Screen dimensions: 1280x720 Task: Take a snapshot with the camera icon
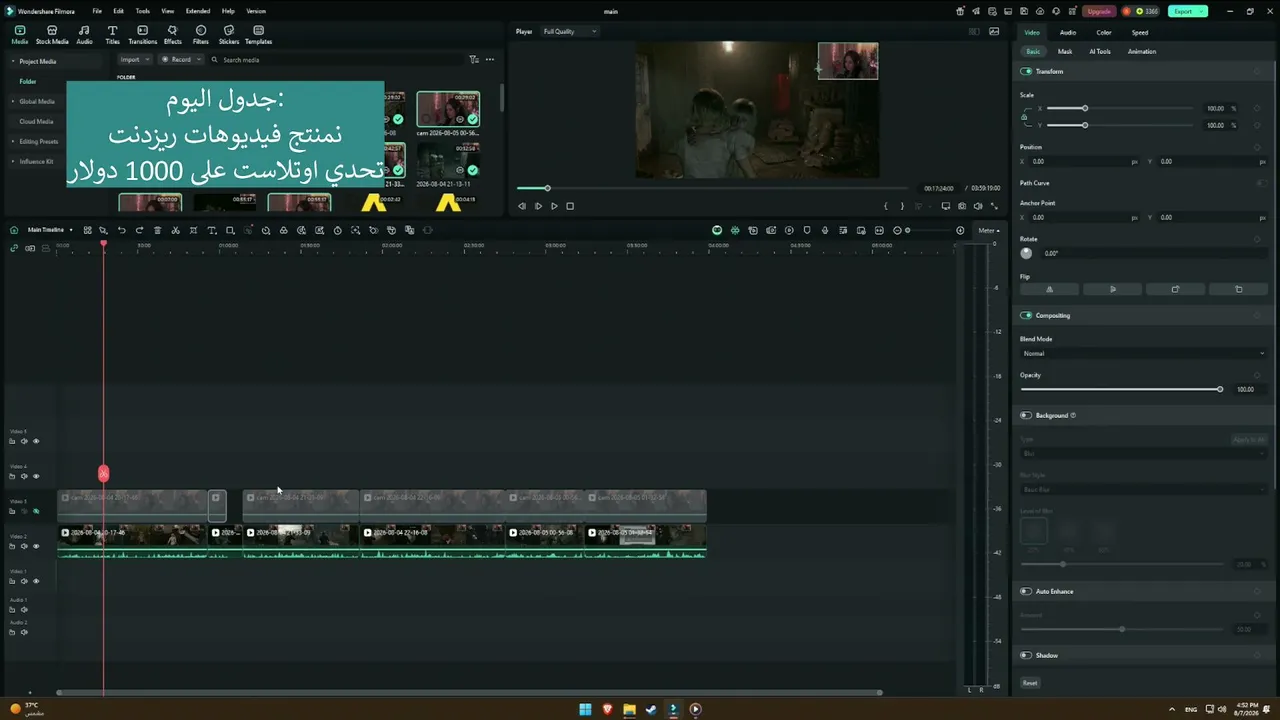pos(962,206)
